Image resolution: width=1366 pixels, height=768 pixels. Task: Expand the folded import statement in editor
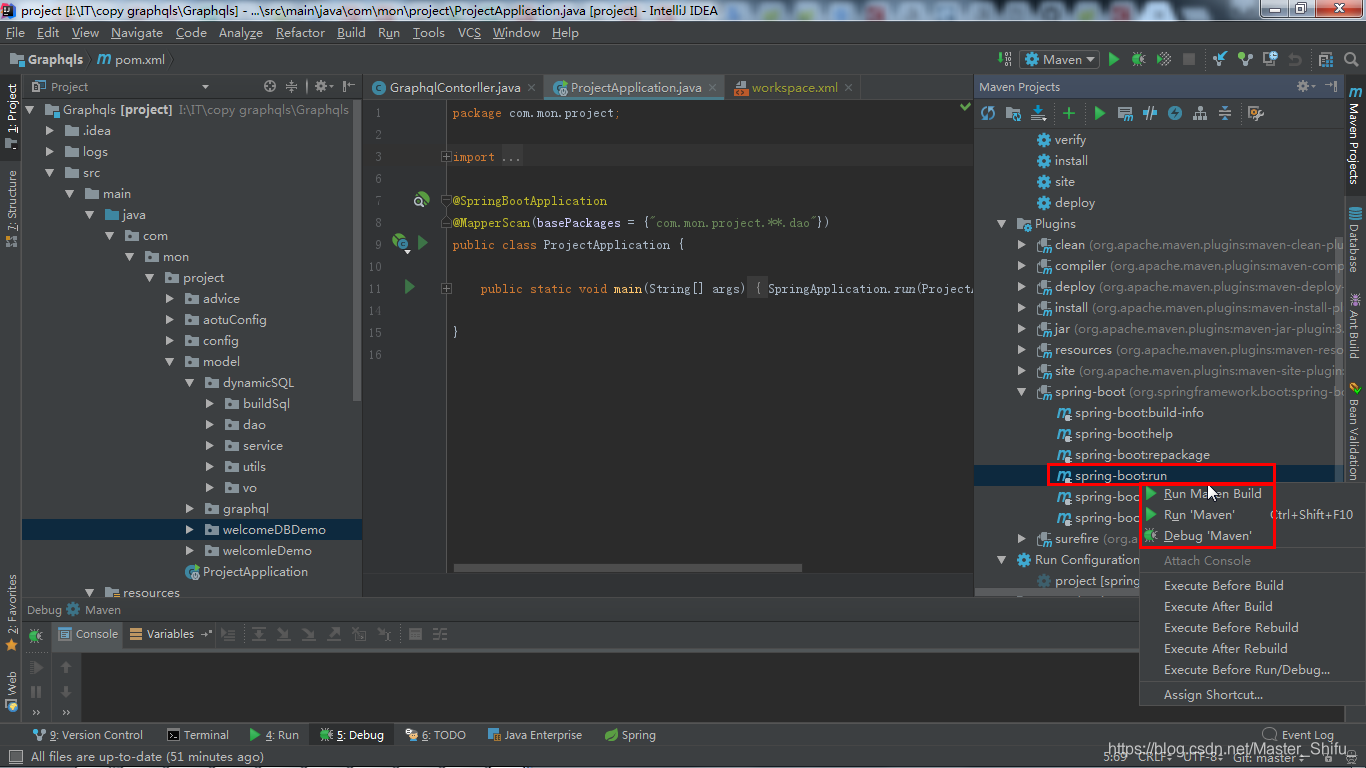point(446,157)
